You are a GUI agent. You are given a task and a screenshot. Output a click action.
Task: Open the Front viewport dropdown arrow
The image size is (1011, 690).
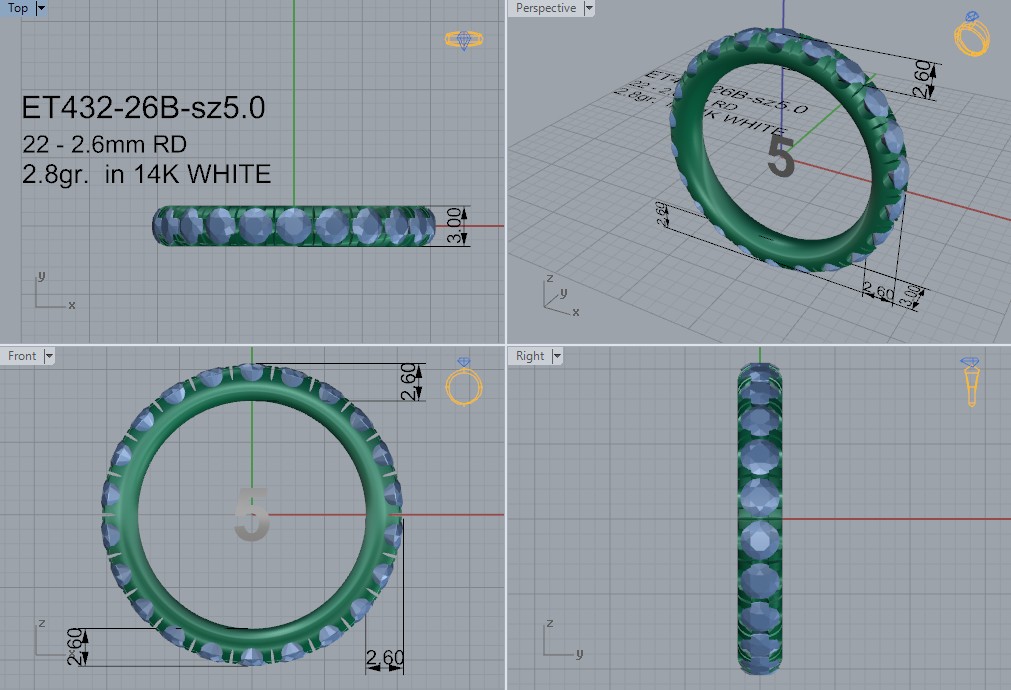tap(49, 356)
